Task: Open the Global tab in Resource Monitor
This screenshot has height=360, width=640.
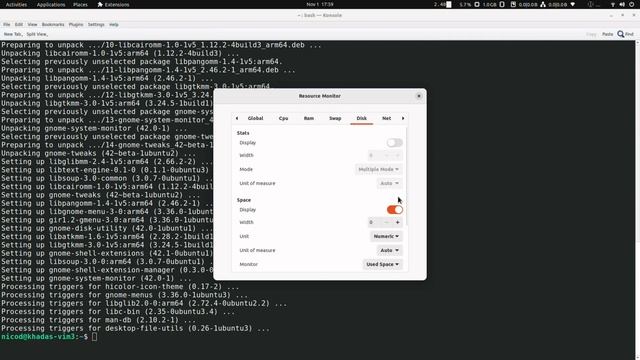Action: [x=255, y=118]
